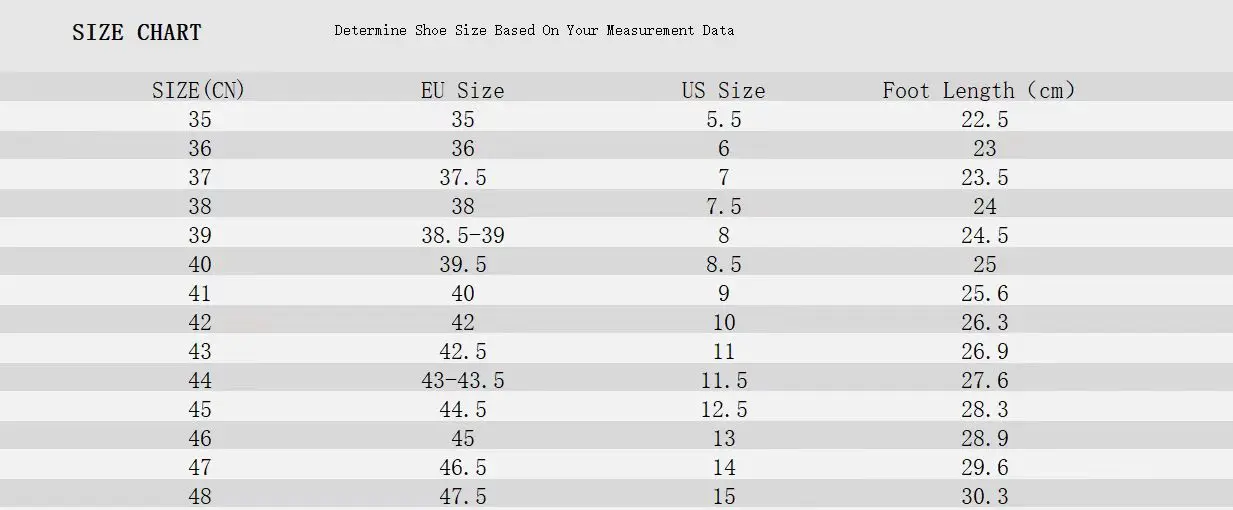The width and height of the screenshot is (1233, 510).
Task: Select foot length 27.6 cell
Action: tap(985, 380)
